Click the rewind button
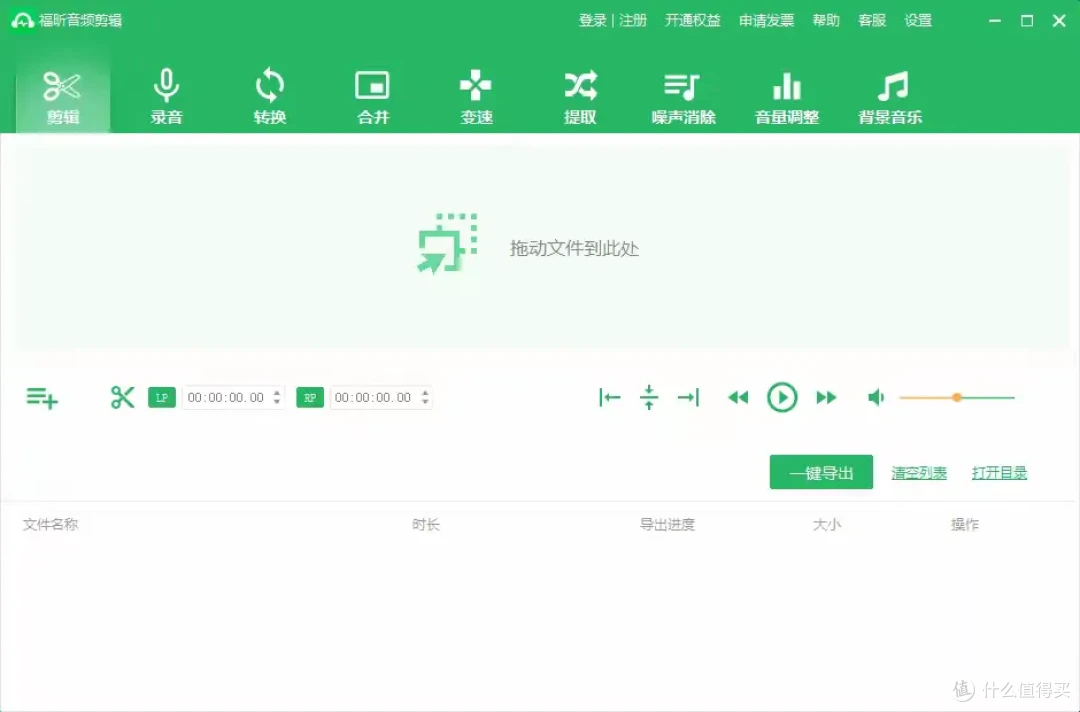This screenshot has width=1080, height=712. pyautogui.click(x=738, y=397)
